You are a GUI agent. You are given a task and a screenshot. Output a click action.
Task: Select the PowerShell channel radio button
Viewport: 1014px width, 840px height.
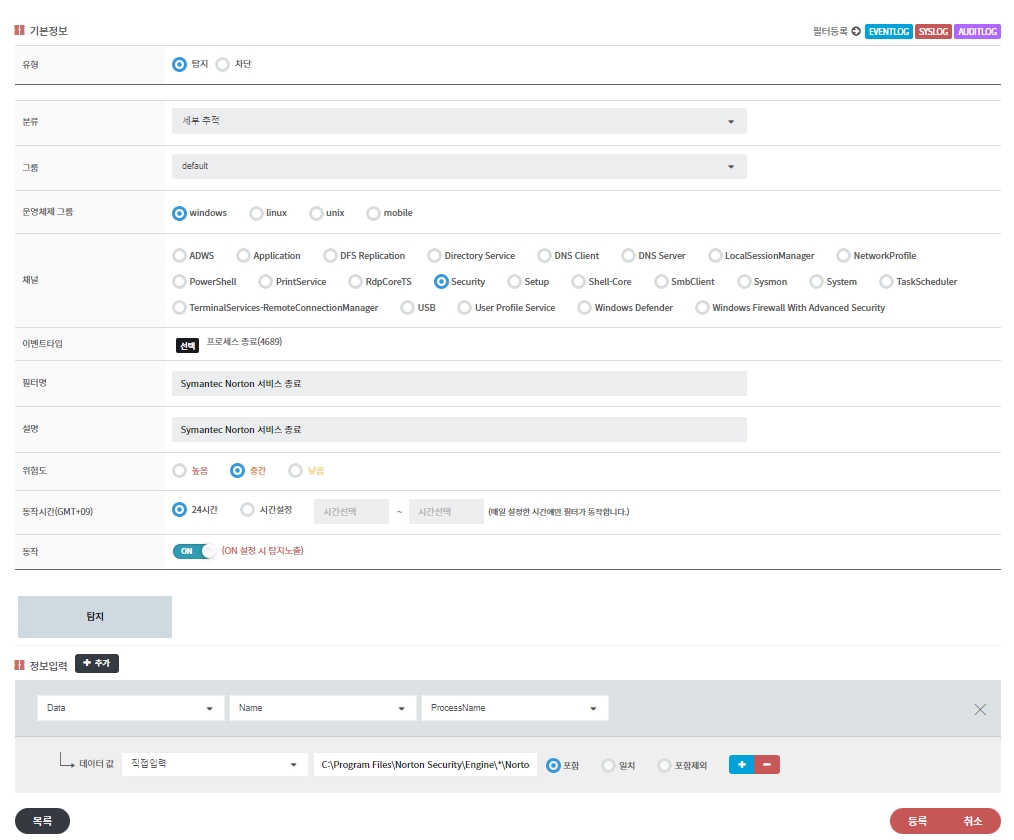click(180, 282)
